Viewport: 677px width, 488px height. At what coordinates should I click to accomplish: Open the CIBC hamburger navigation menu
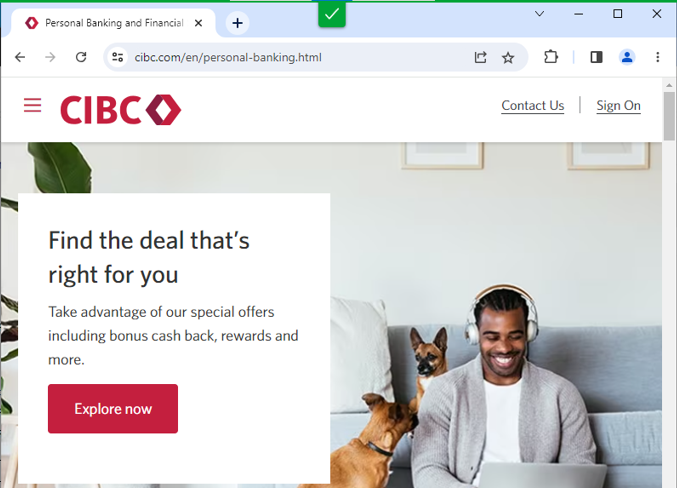(32, 105)
